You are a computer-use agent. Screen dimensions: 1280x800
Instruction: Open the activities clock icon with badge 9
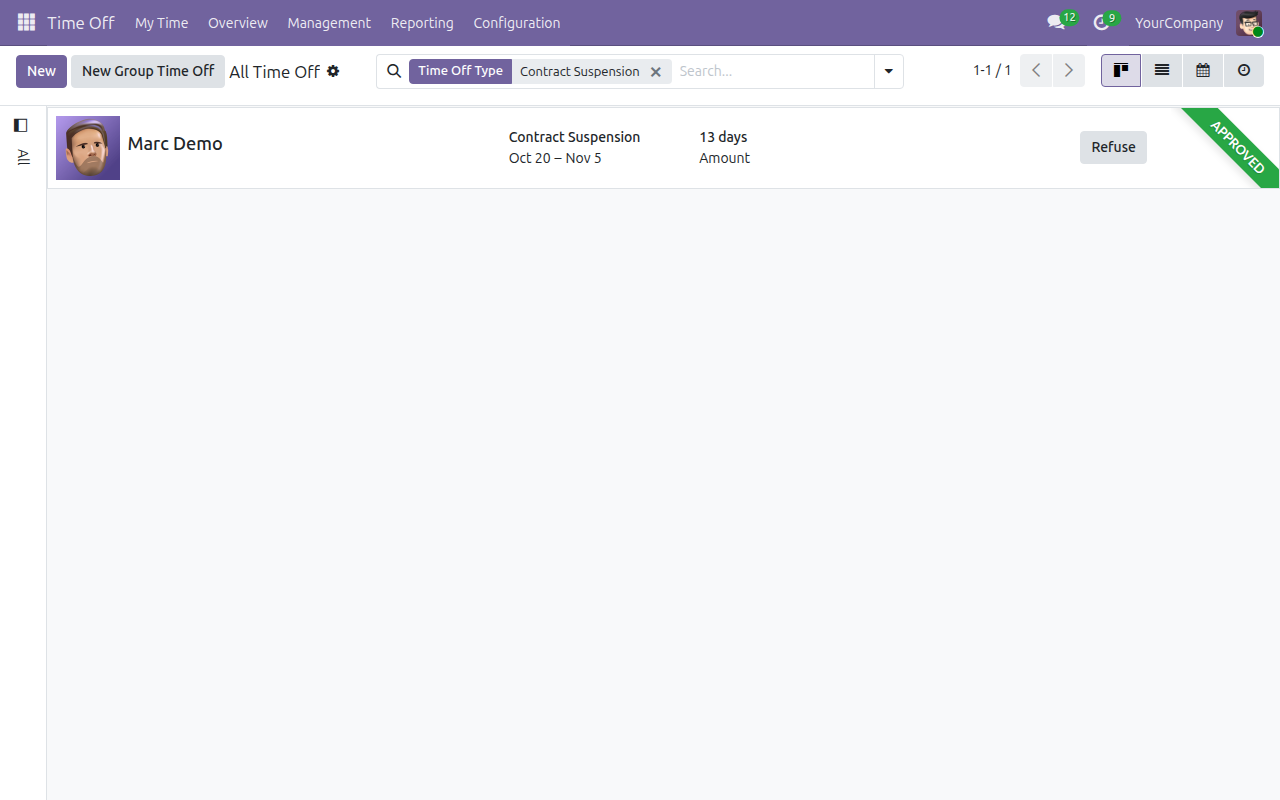point(1104,22)
